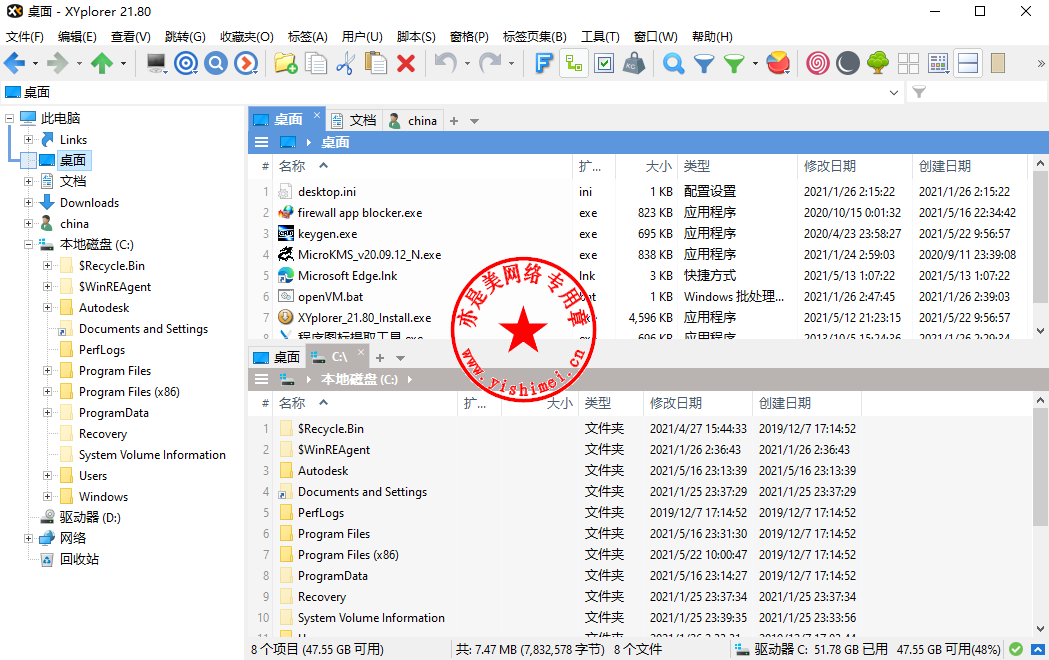
Task: Select 回收站 in the folder tree
Action: point(79,559)
